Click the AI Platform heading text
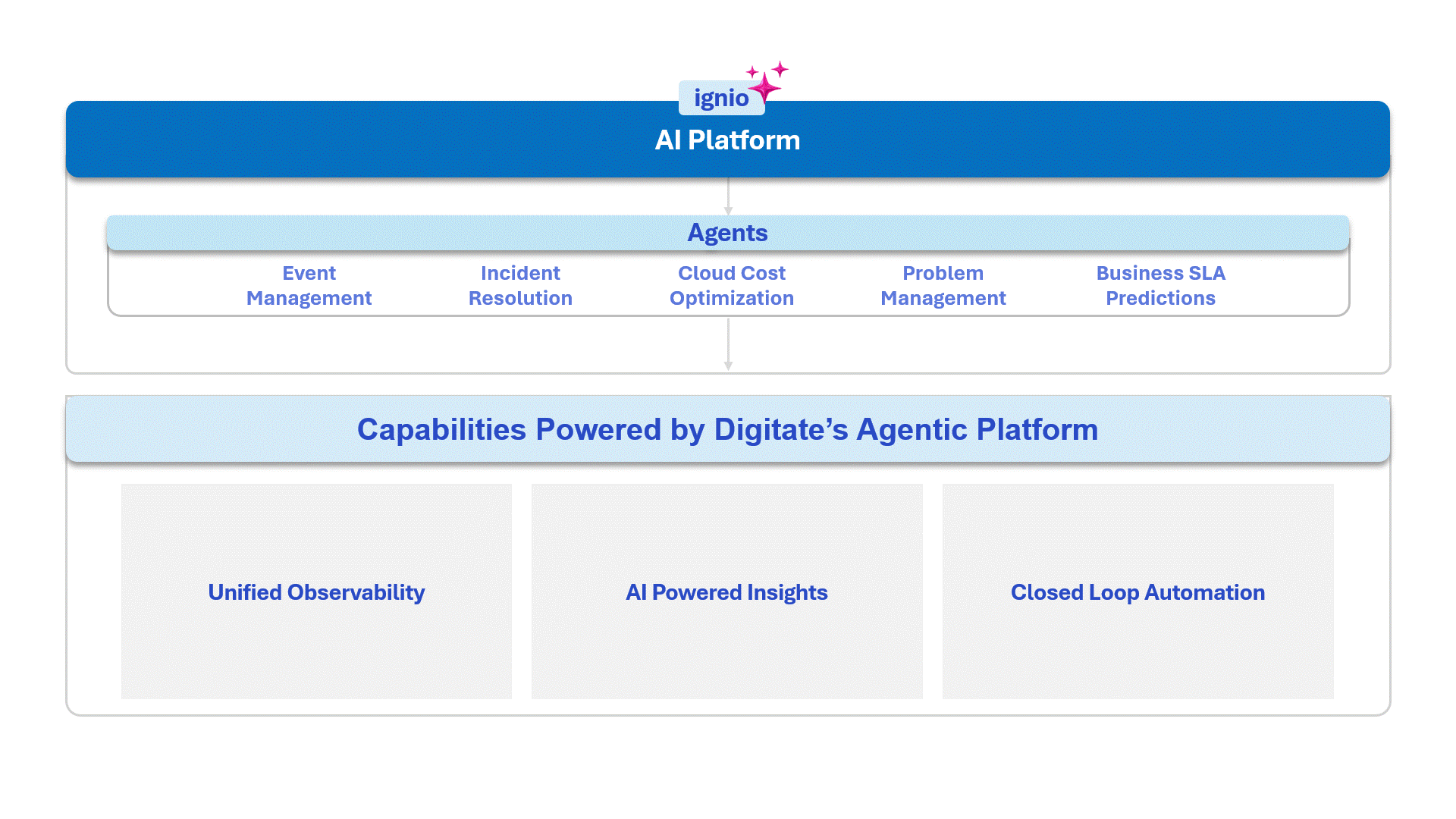 point(727,140)
